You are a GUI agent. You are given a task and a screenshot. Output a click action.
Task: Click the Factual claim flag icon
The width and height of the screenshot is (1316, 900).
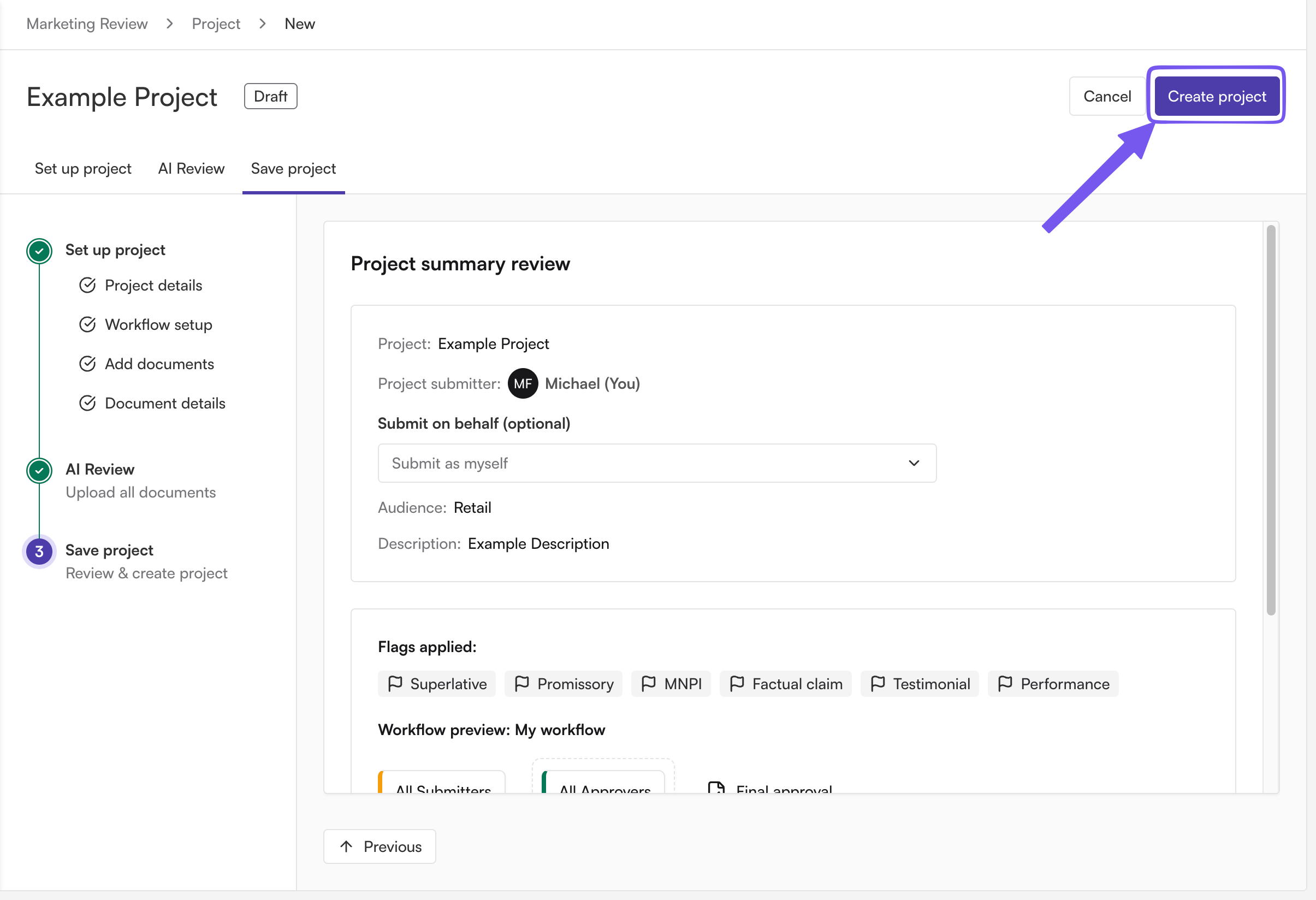tap(737, 684)
